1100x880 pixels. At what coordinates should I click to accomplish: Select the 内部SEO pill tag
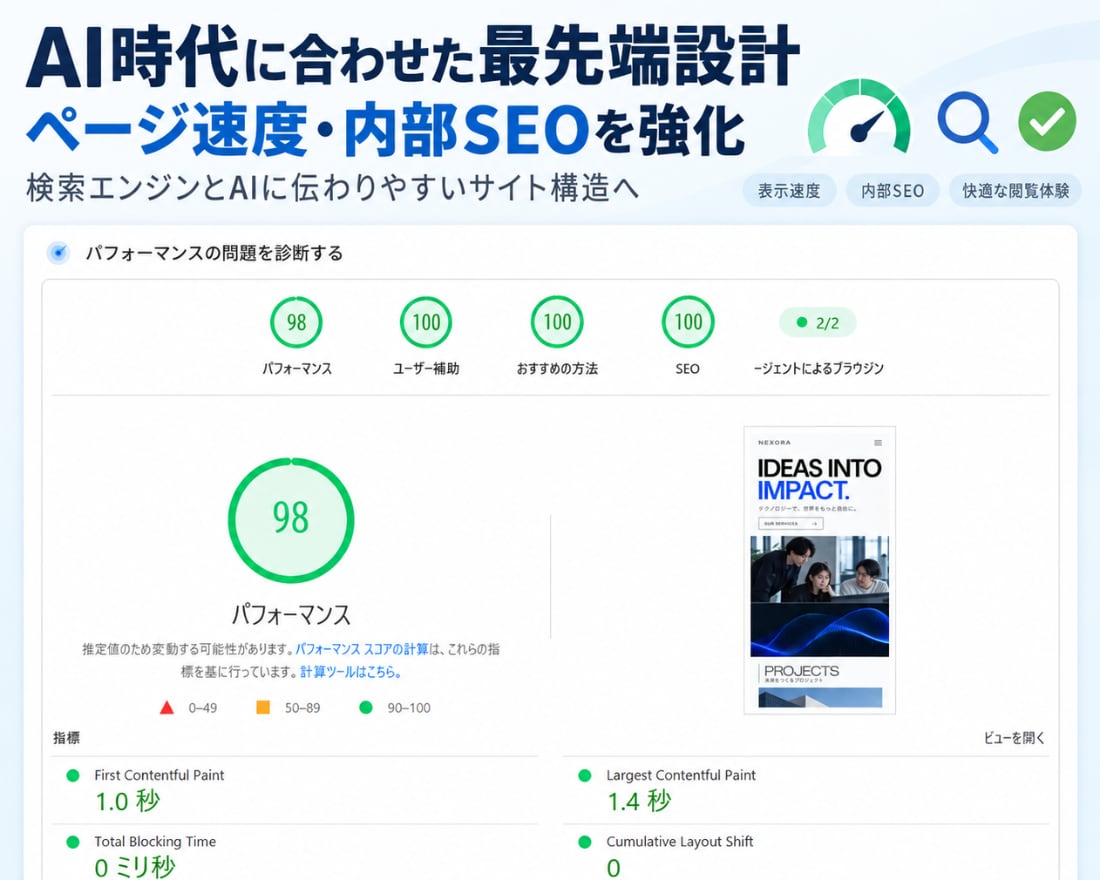892,190
